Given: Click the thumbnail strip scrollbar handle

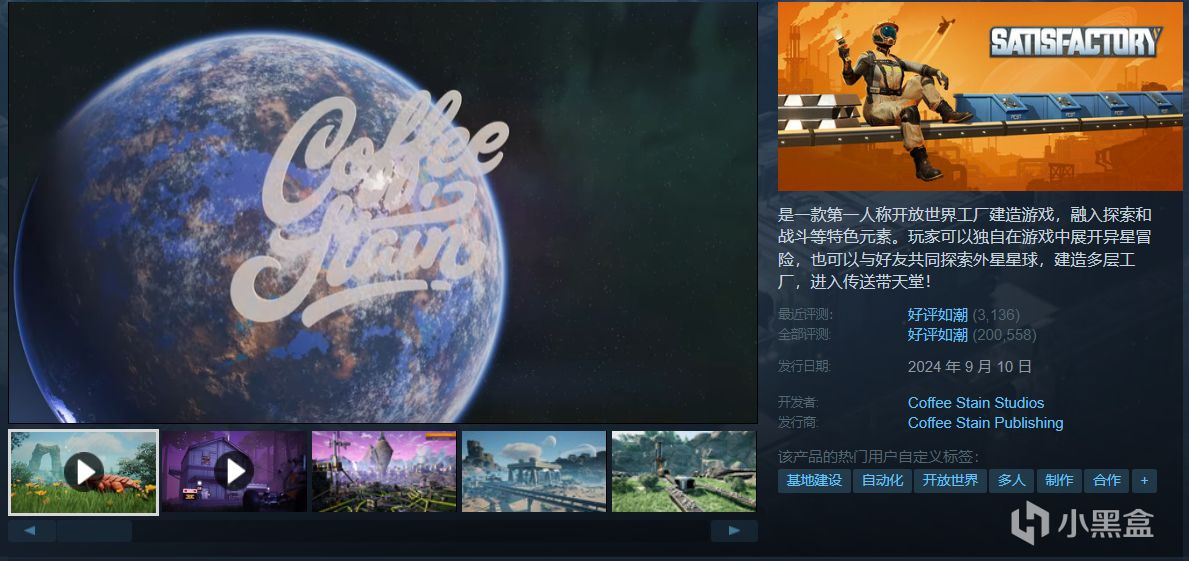Looking at the screenshot, I should (94, 531).
